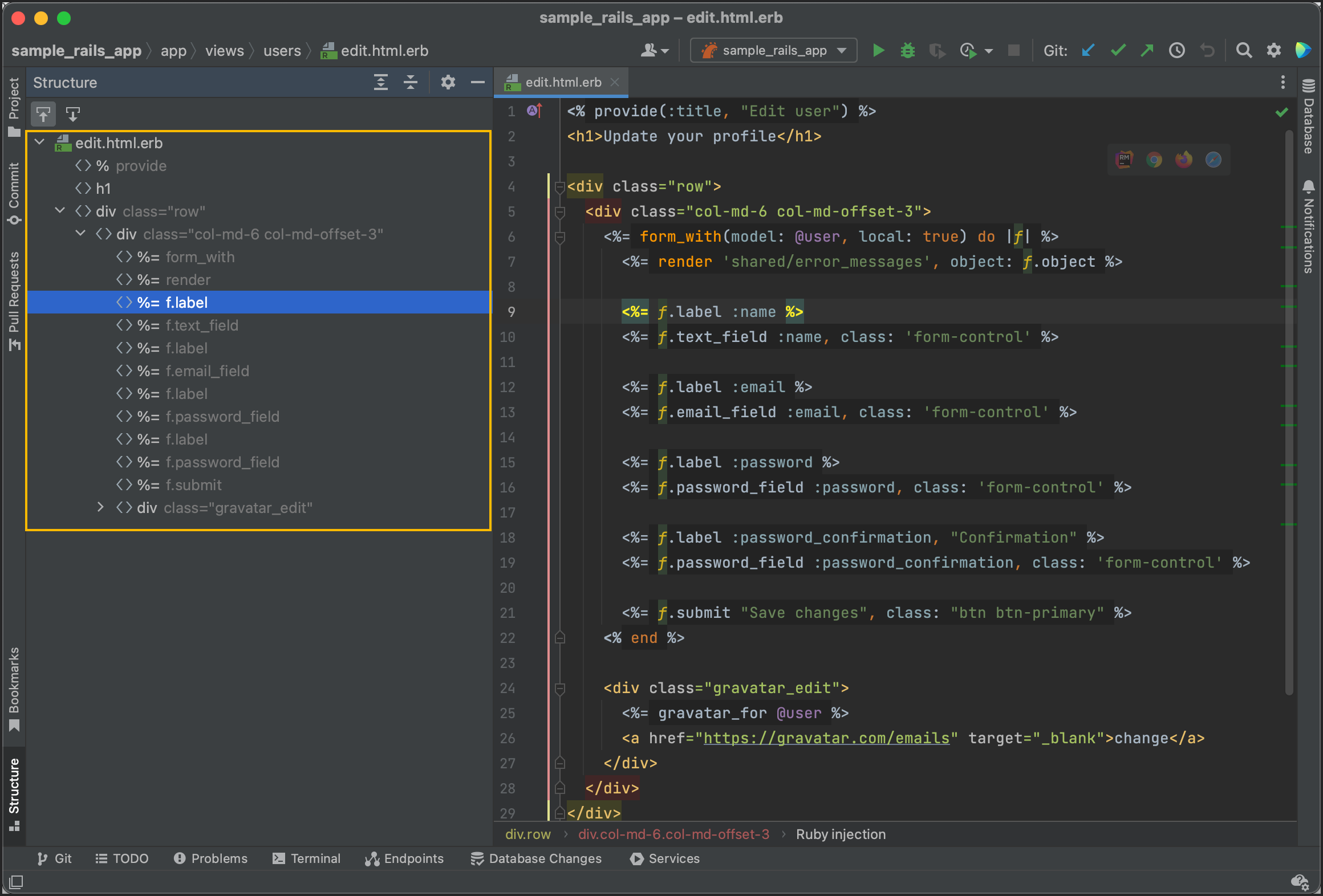Collapse div class="row" tree node

60,211
